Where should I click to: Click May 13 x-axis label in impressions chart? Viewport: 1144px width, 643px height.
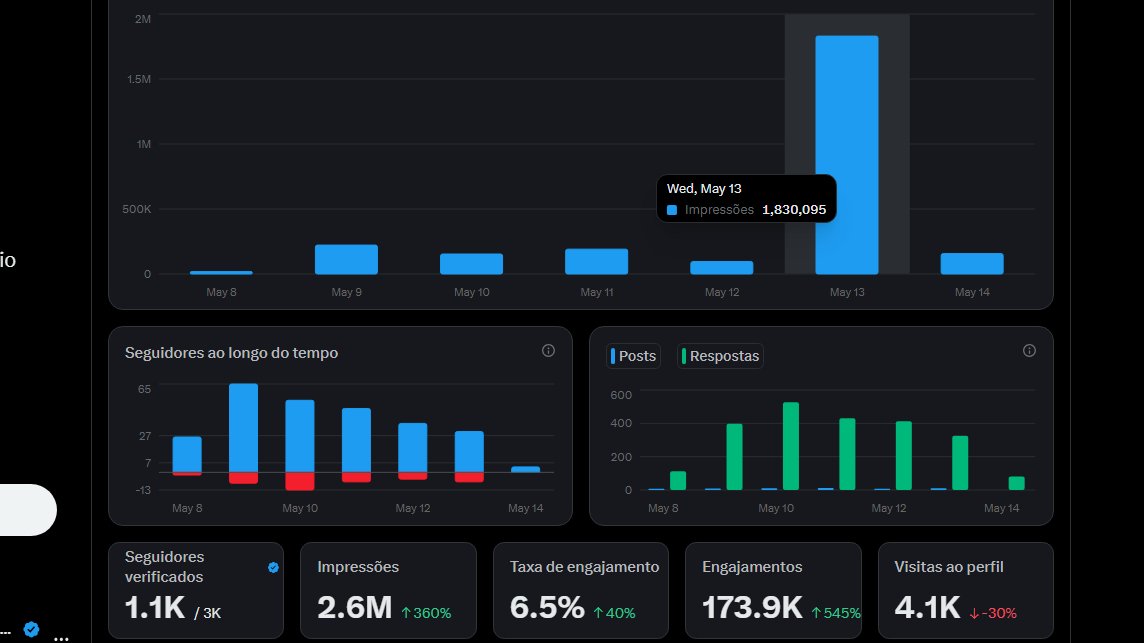[x=847, y=292]
